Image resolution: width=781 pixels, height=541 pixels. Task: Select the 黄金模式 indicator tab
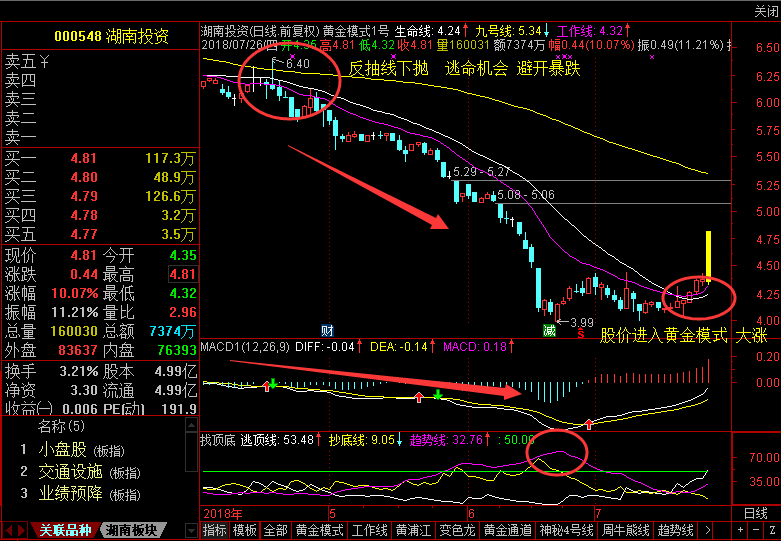321,529
